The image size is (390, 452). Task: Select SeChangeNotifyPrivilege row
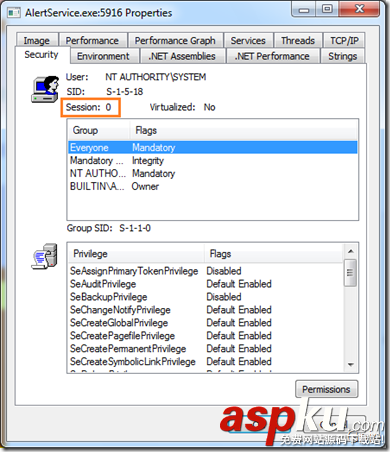pos(205,310)
